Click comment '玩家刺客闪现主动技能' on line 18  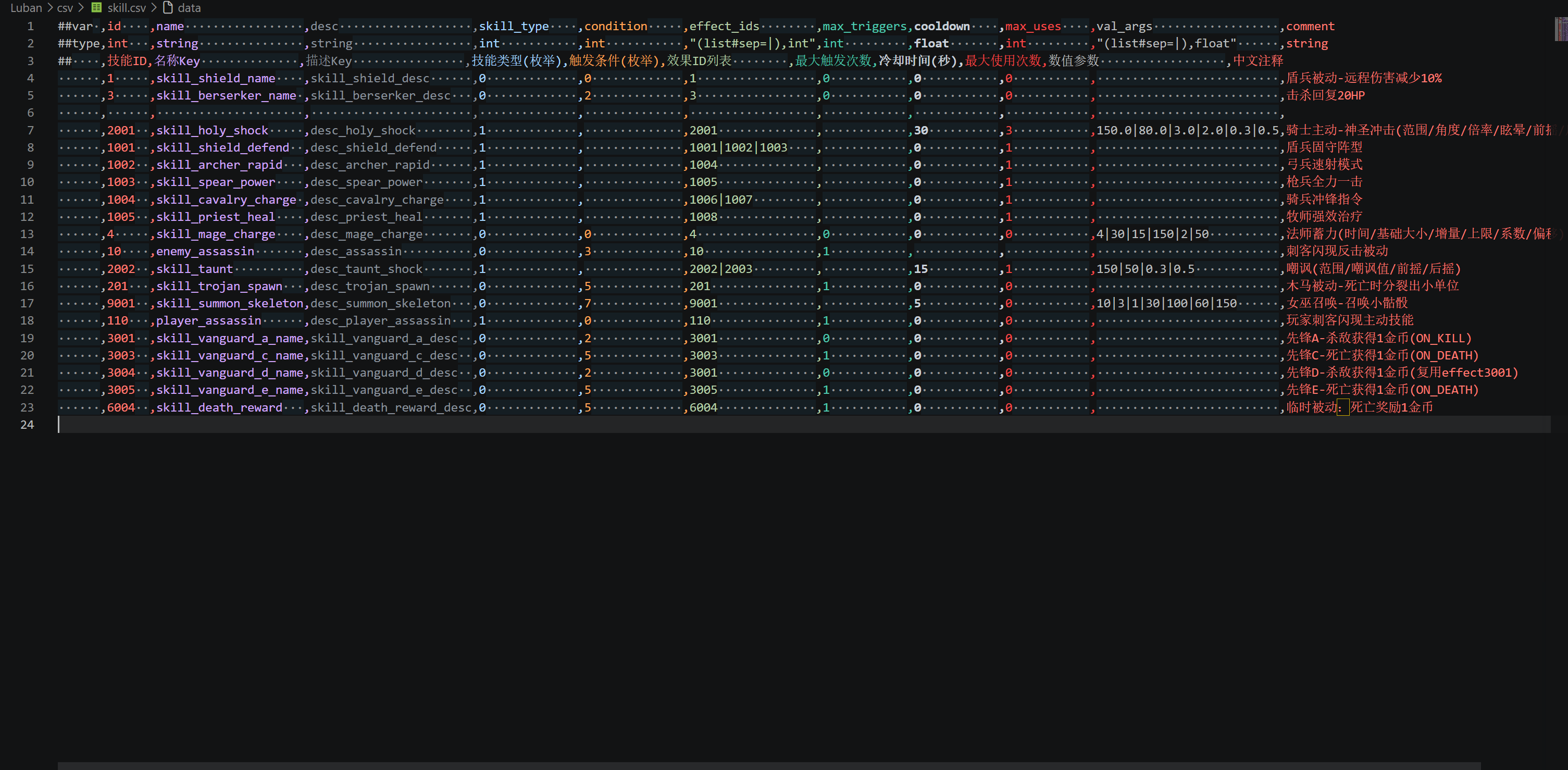coord(1350,321)
